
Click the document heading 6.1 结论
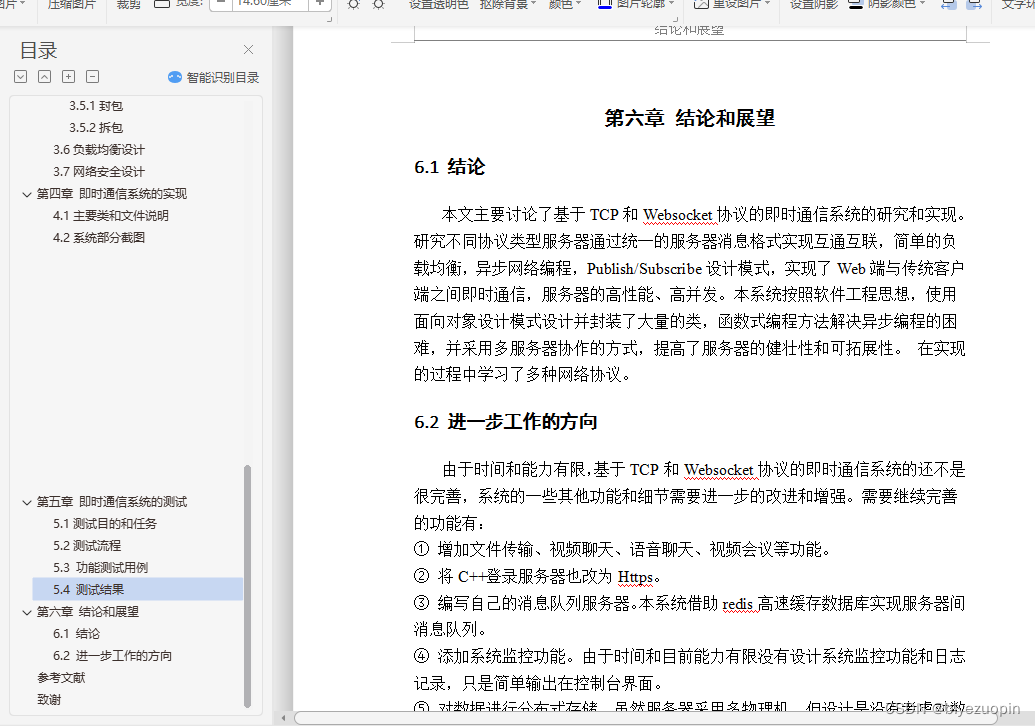click(x=450, y=167)
